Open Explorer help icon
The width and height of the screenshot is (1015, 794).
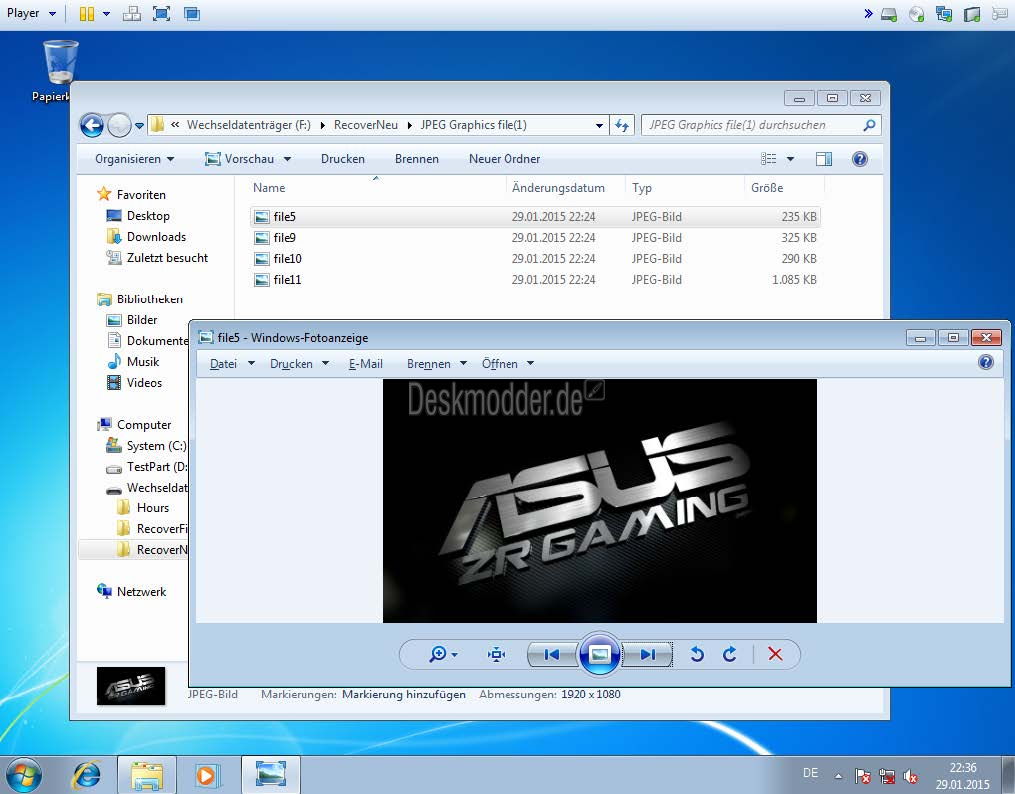[860, 159]
